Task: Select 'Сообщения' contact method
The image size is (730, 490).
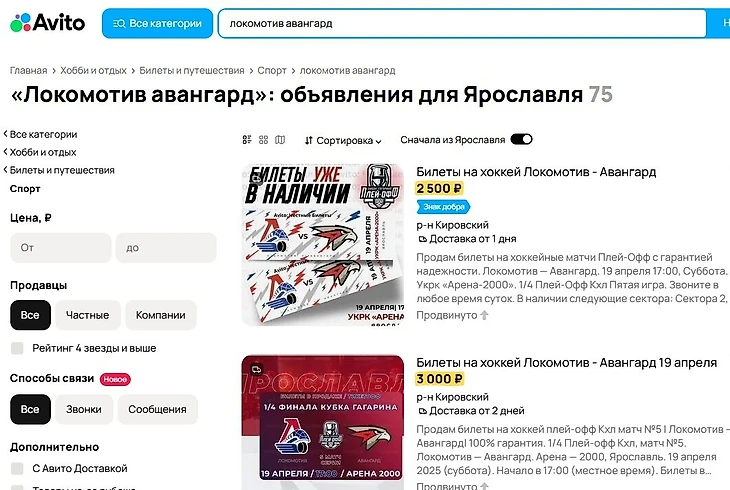Action: pyautogui.click(x=157, y=409)
